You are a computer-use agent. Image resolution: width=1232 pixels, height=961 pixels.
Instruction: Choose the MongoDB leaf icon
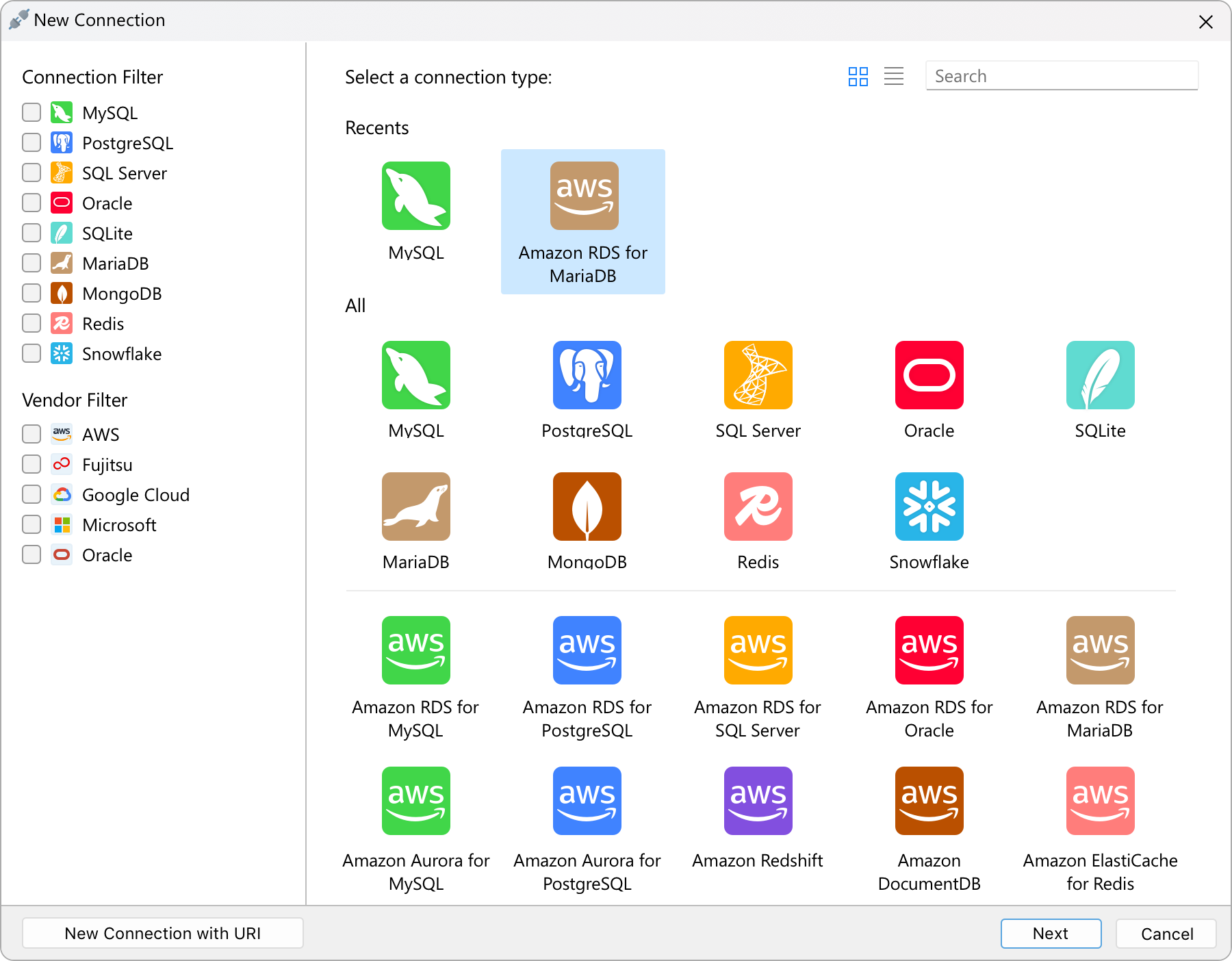587,507
